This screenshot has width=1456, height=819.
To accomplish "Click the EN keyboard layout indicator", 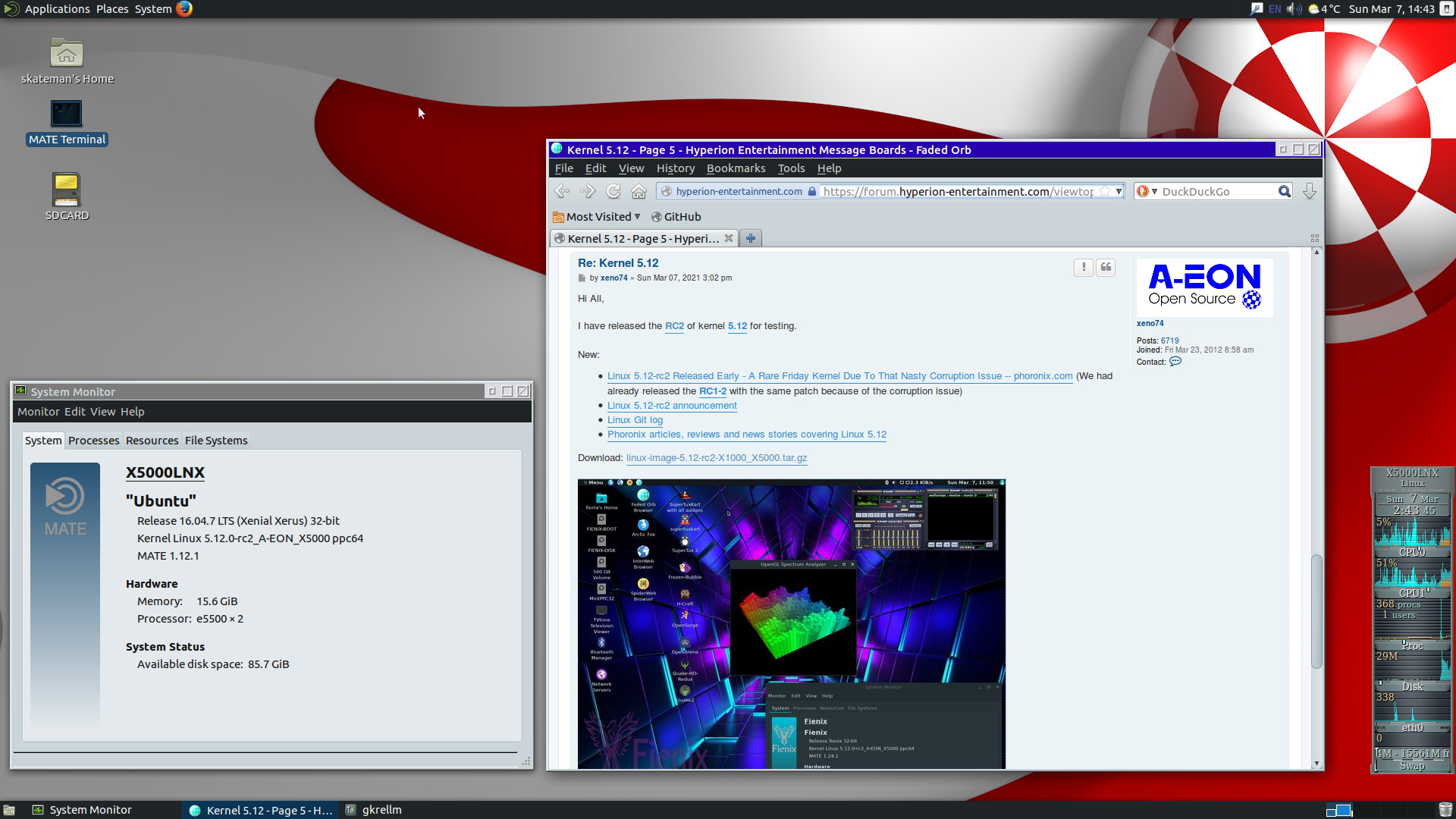I will [x=1275, y=9].
